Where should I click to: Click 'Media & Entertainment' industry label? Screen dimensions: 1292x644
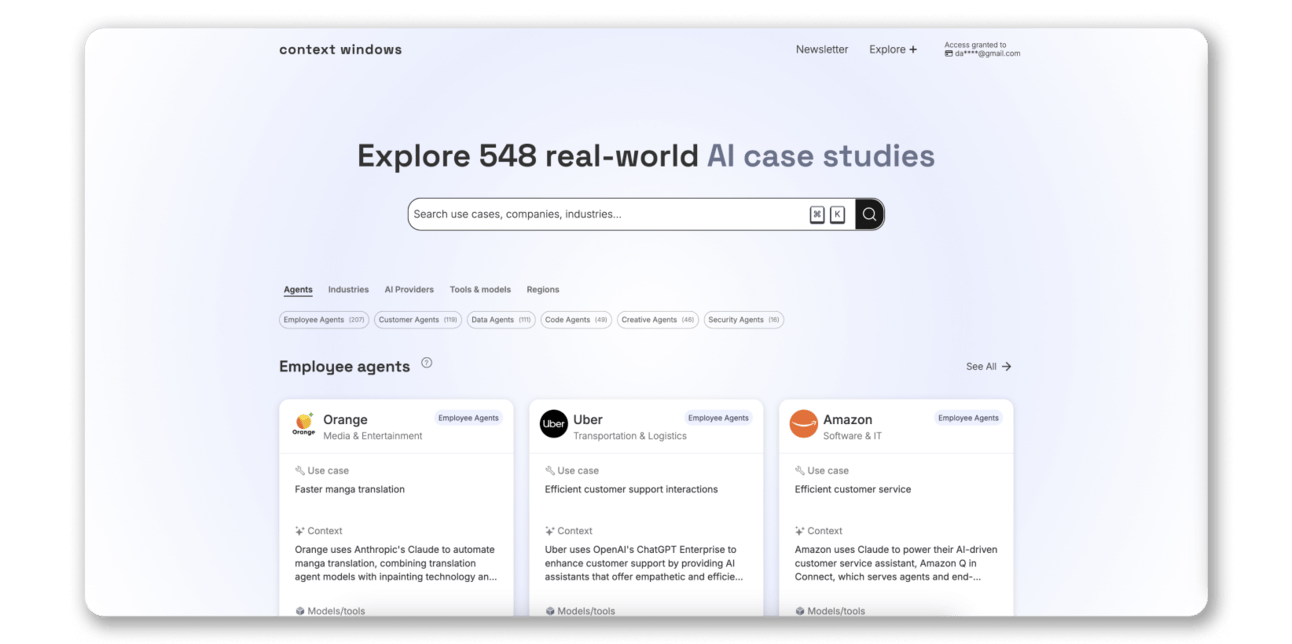pos(373,436)
